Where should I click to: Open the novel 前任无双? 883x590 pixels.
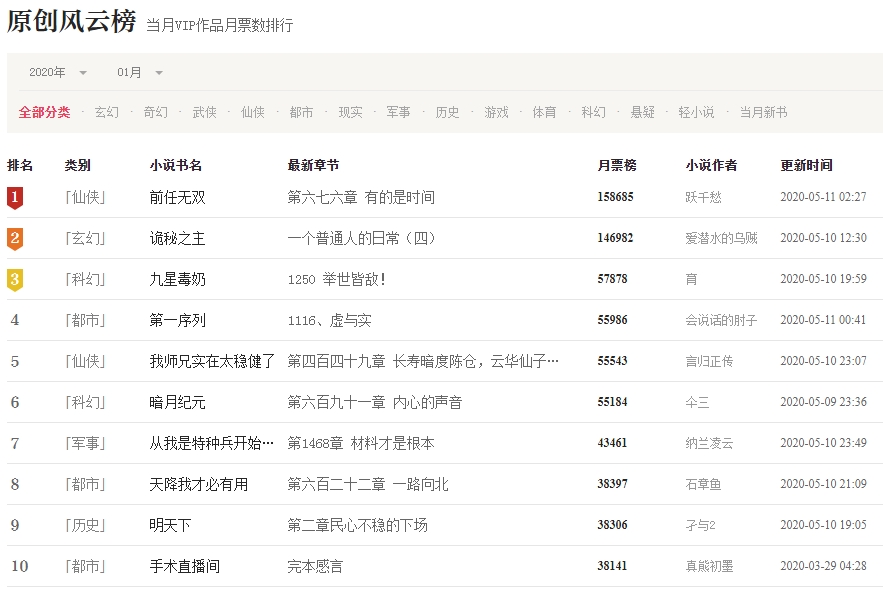click(x=177, y=198)
